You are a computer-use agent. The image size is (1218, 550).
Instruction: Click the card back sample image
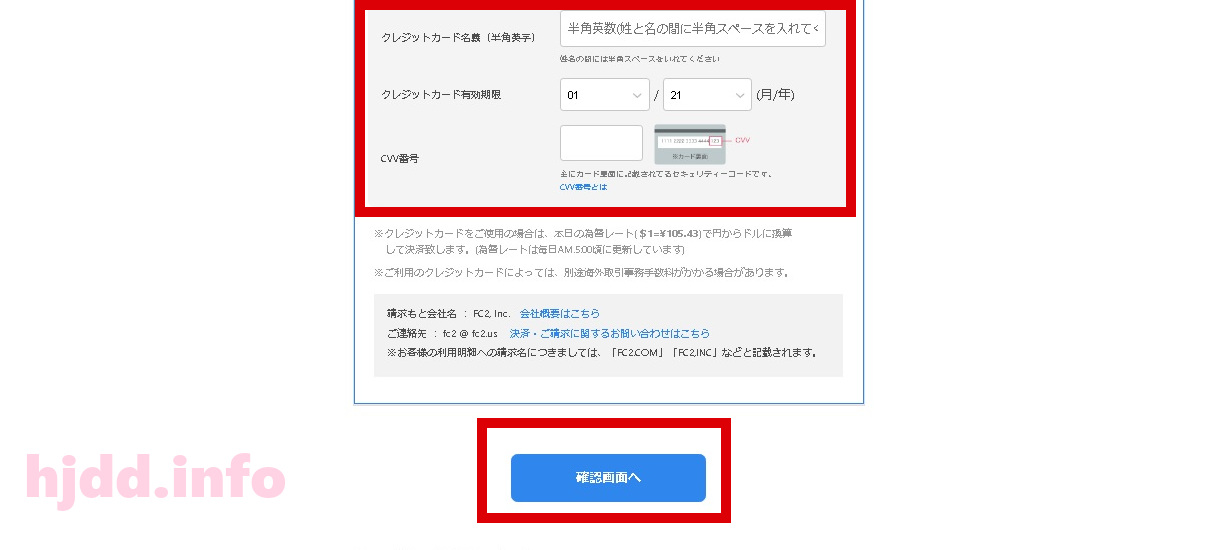tap(690, 144)
